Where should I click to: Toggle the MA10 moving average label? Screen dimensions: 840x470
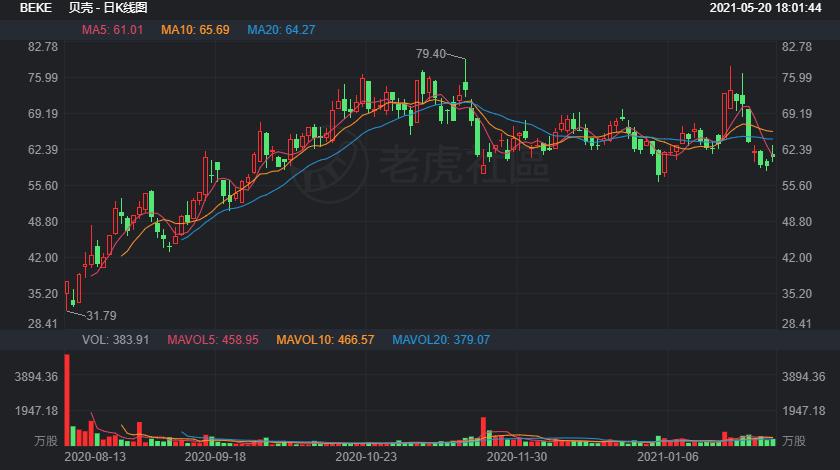point(195,30)
